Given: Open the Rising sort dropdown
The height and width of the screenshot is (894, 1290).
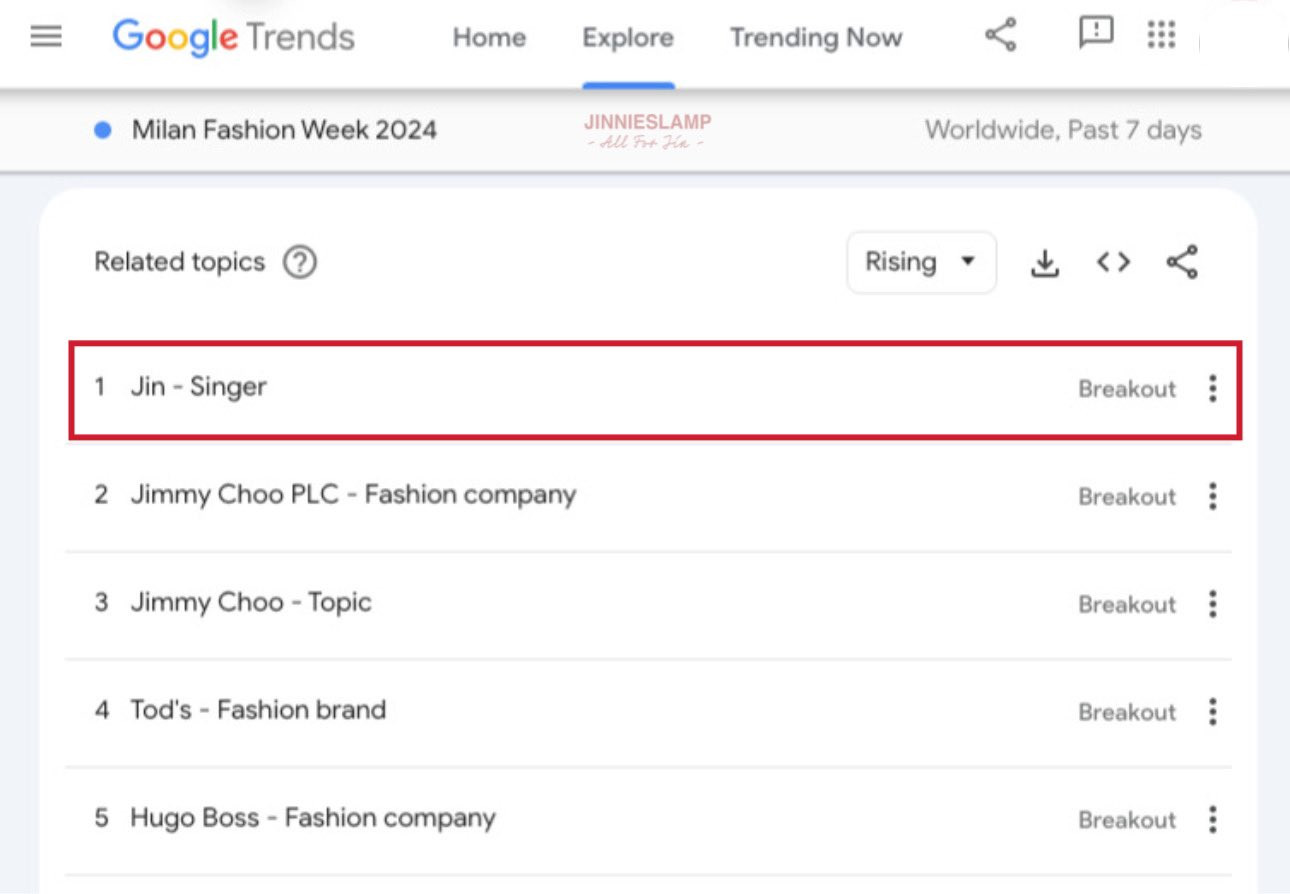Looking at the screenshot, I should pyautogui.click(x=920, y=262).
